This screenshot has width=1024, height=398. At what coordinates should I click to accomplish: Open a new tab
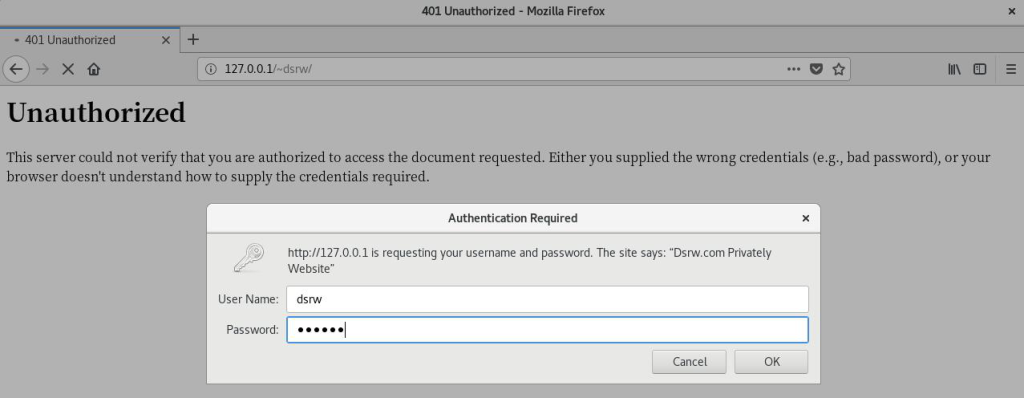tap(193, 39)
